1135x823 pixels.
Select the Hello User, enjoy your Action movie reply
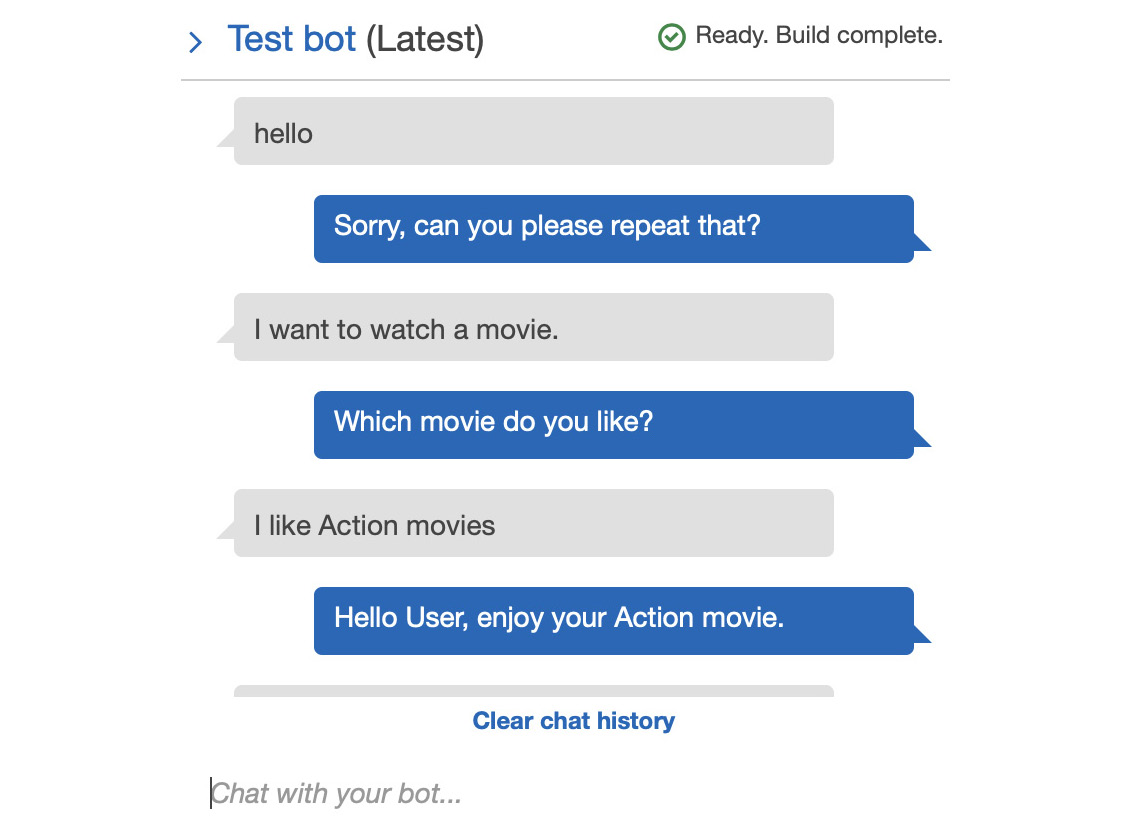click(x=613, y=621)
